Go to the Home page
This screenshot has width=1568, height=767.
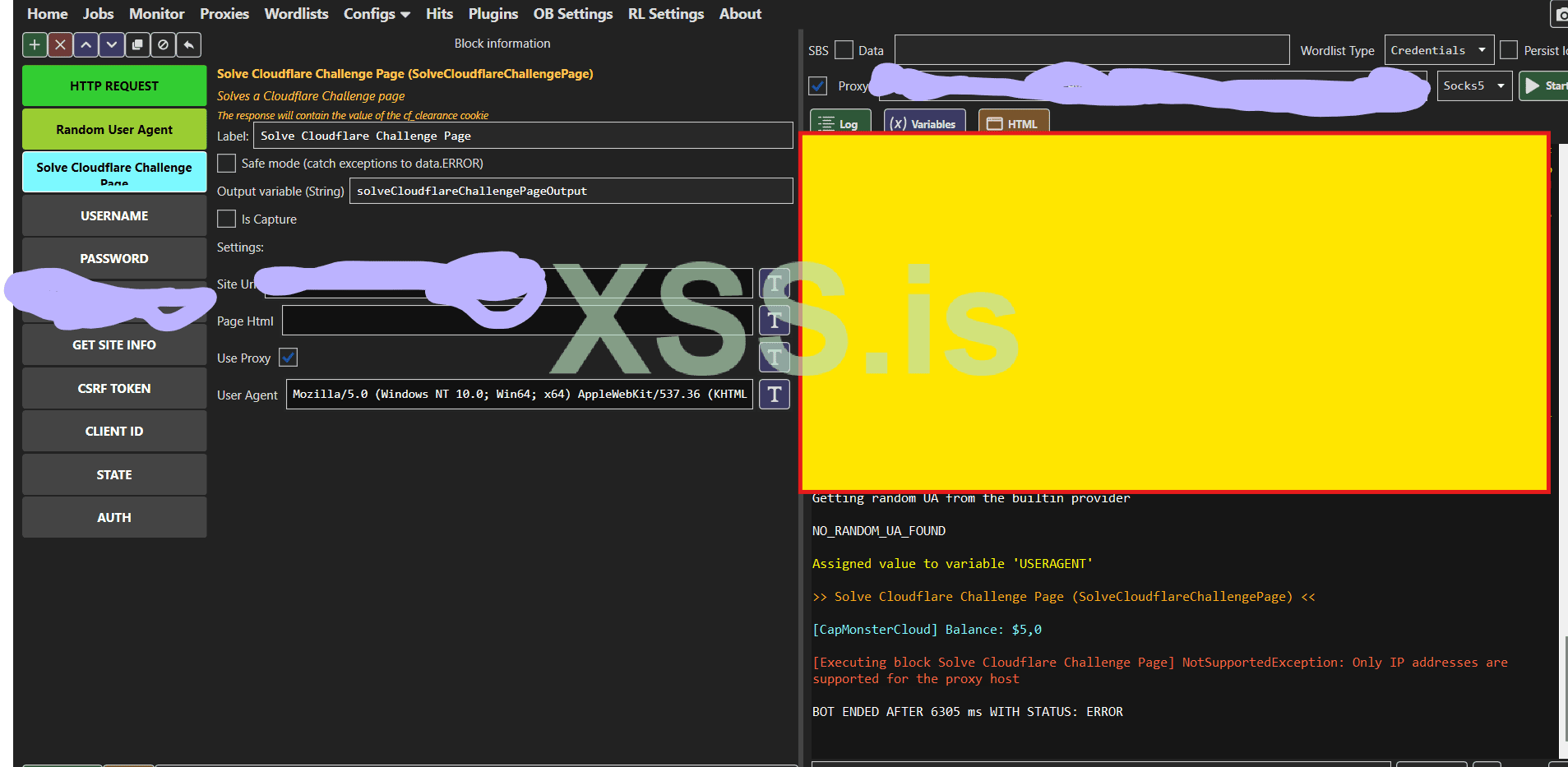point(48,14)
